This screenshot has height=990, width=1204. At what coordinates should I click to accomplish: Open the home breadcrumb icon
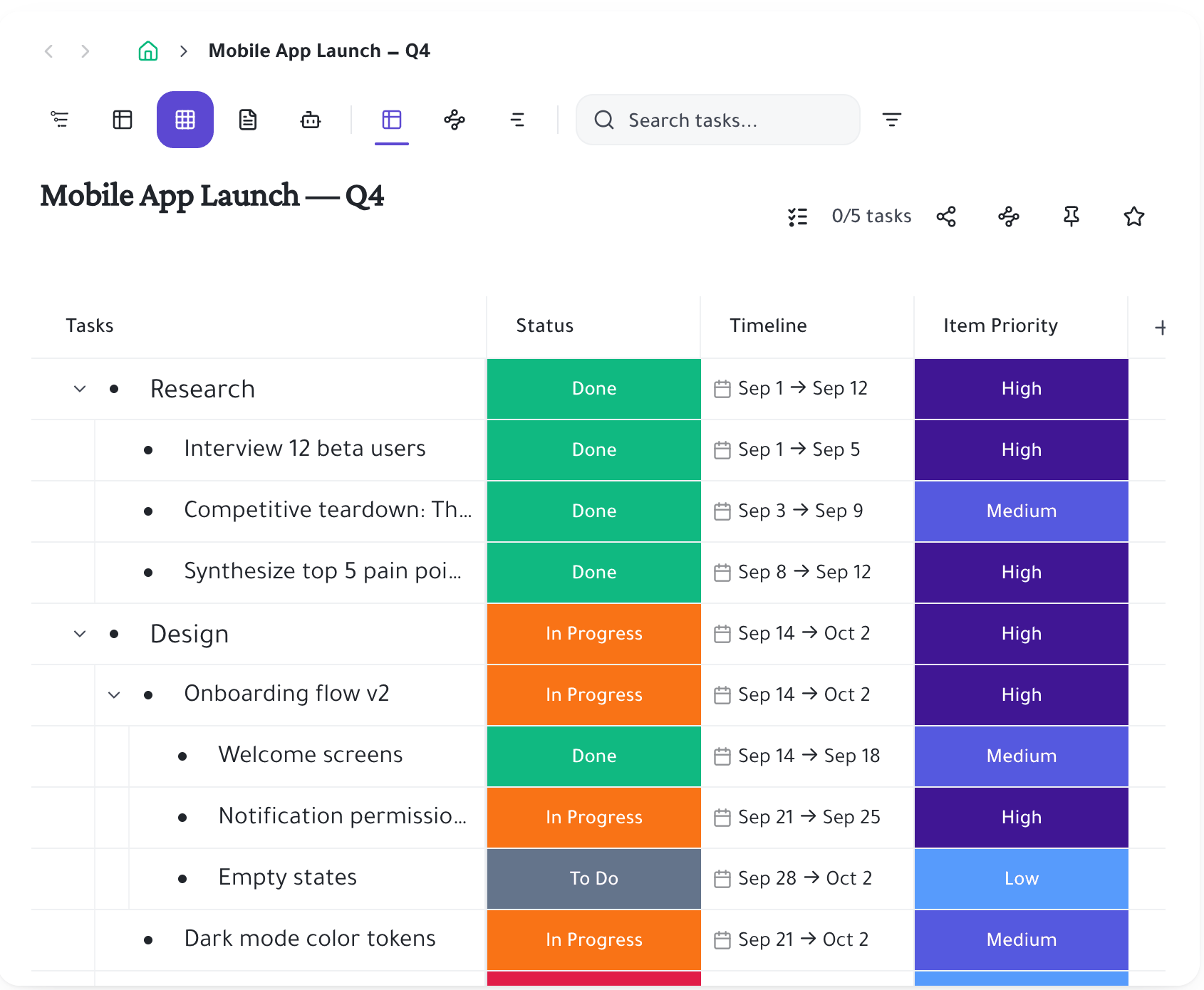148,51
